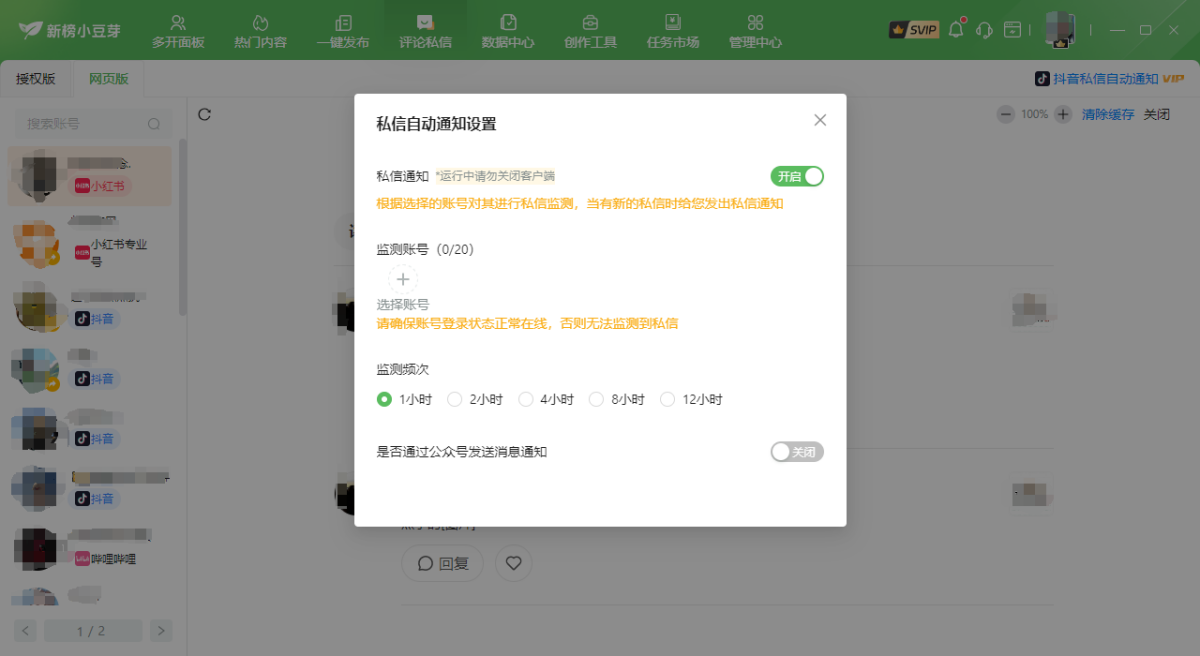Viewport: 1200px width, 656px height.
Task: Close the 私信自动通知设置 dialog
Action: click(x=820, y=120)
